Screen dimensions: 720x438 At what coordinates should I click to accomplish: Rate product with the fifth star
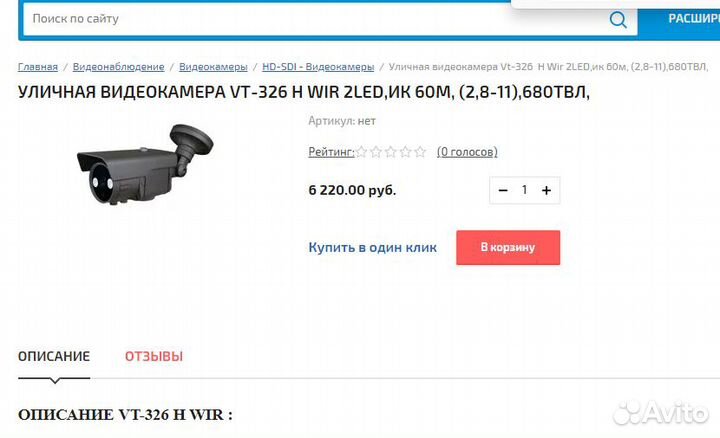pyautogui.click(x=420, y=152)
